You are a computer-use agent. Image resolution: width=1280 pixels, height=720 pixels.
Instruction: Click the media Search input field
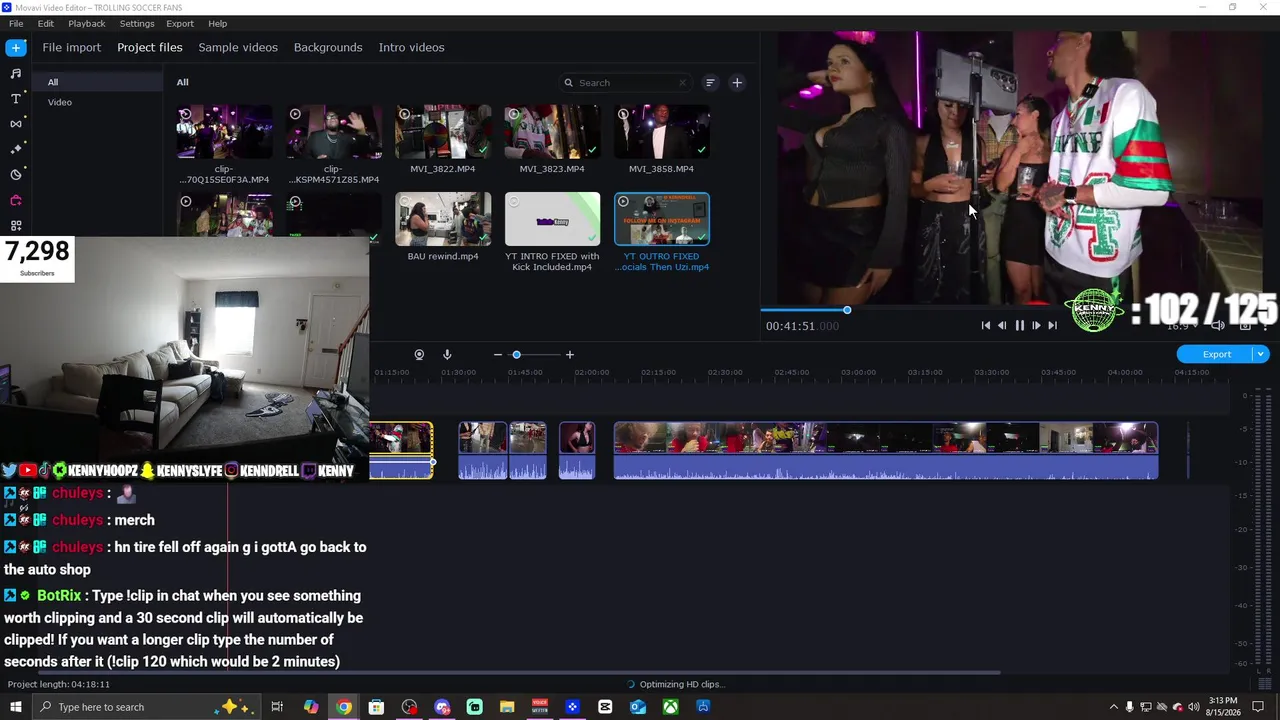[626, 83]
